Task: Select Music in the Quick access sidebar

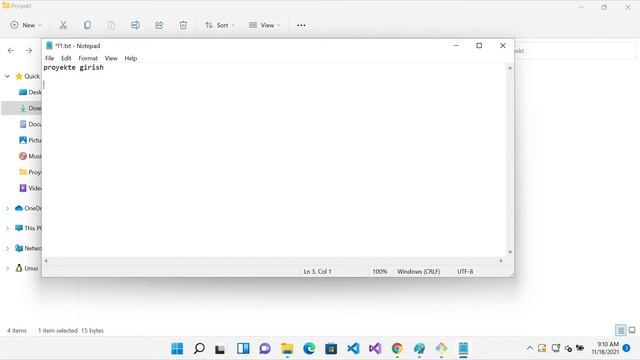Action: 30,156
